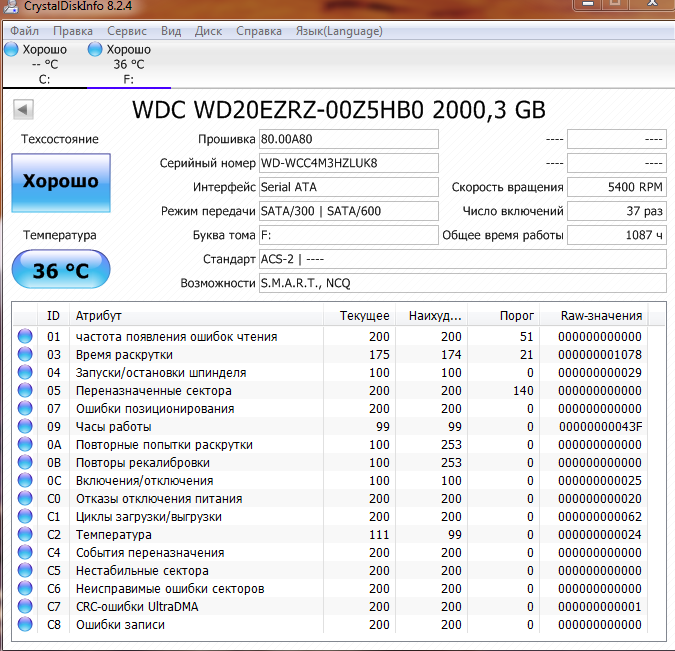Click status orb of attribute 07 row
This screenshot has width=675, height=651.
point(25,408)
